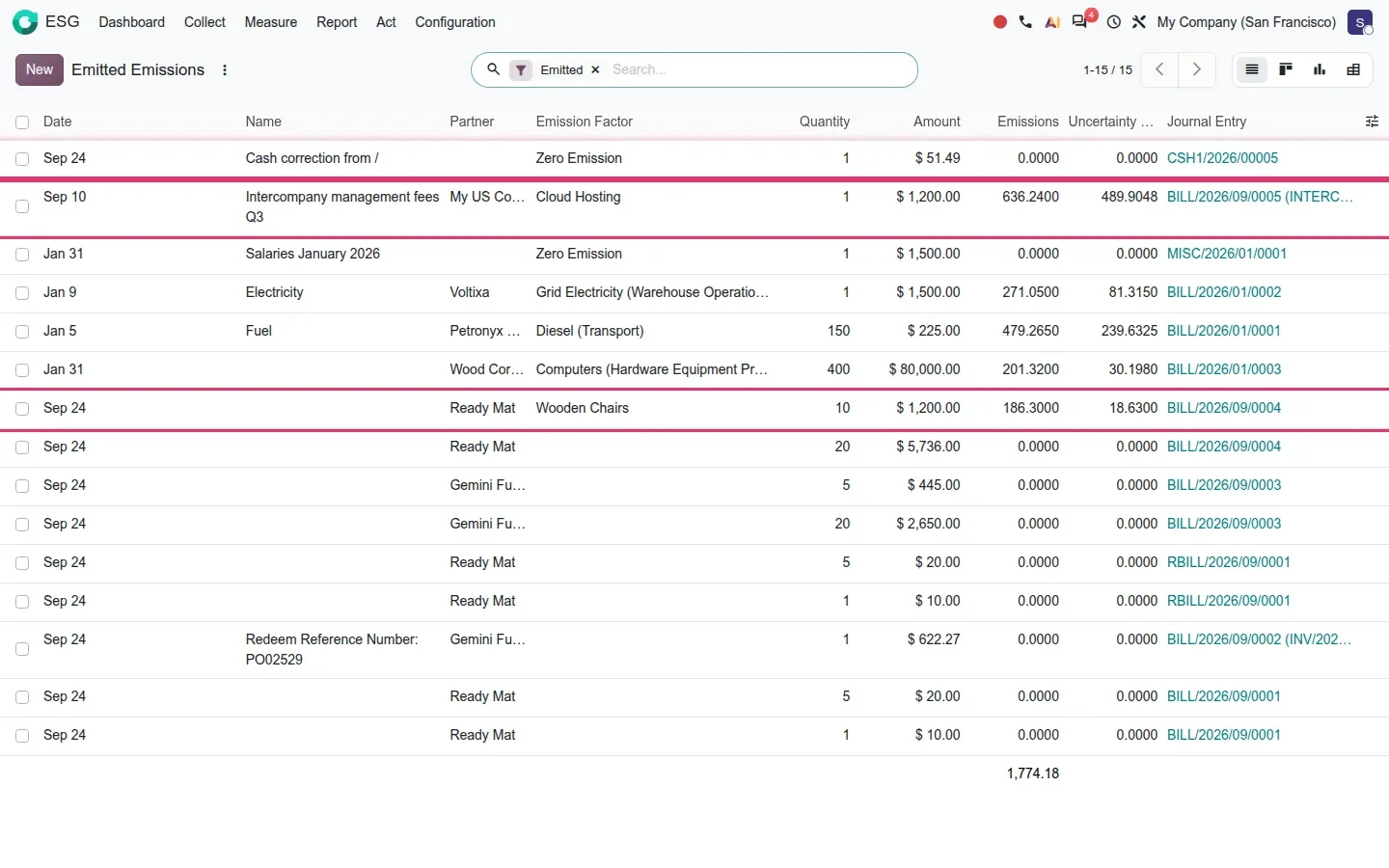
Task: Check the Fuel row checkbox
Action: 22,332
